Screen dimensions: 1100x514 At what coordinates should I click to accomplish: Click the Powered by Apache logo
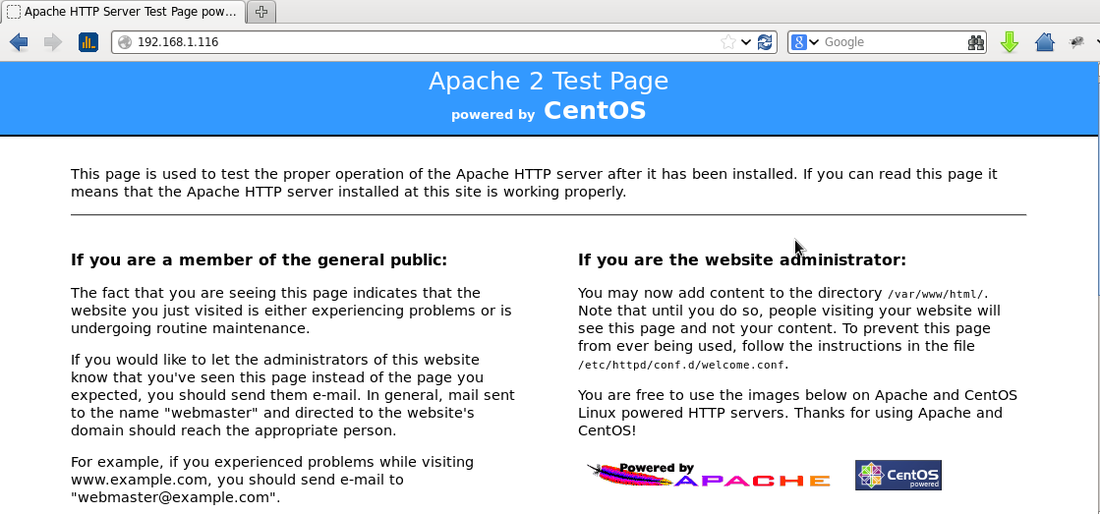(x=708, y=476)
